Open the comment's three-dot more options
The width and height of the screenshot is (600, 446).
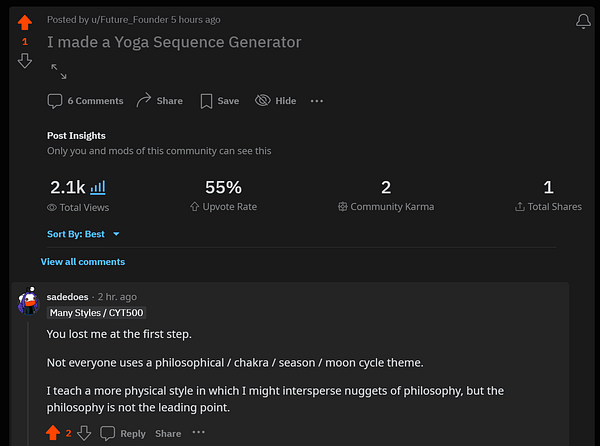click(x=198, y=433)
